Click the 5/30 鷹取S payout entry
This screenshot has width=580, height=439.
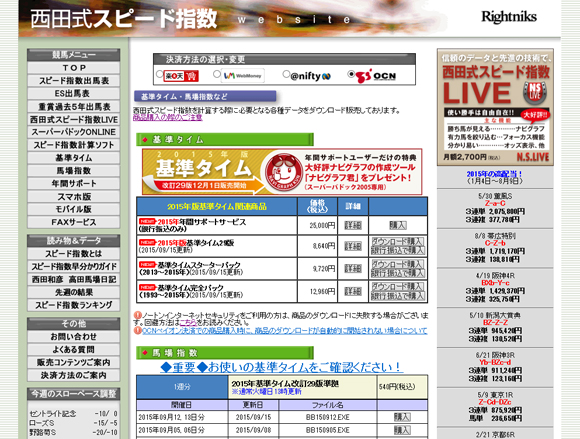[495, 208]
